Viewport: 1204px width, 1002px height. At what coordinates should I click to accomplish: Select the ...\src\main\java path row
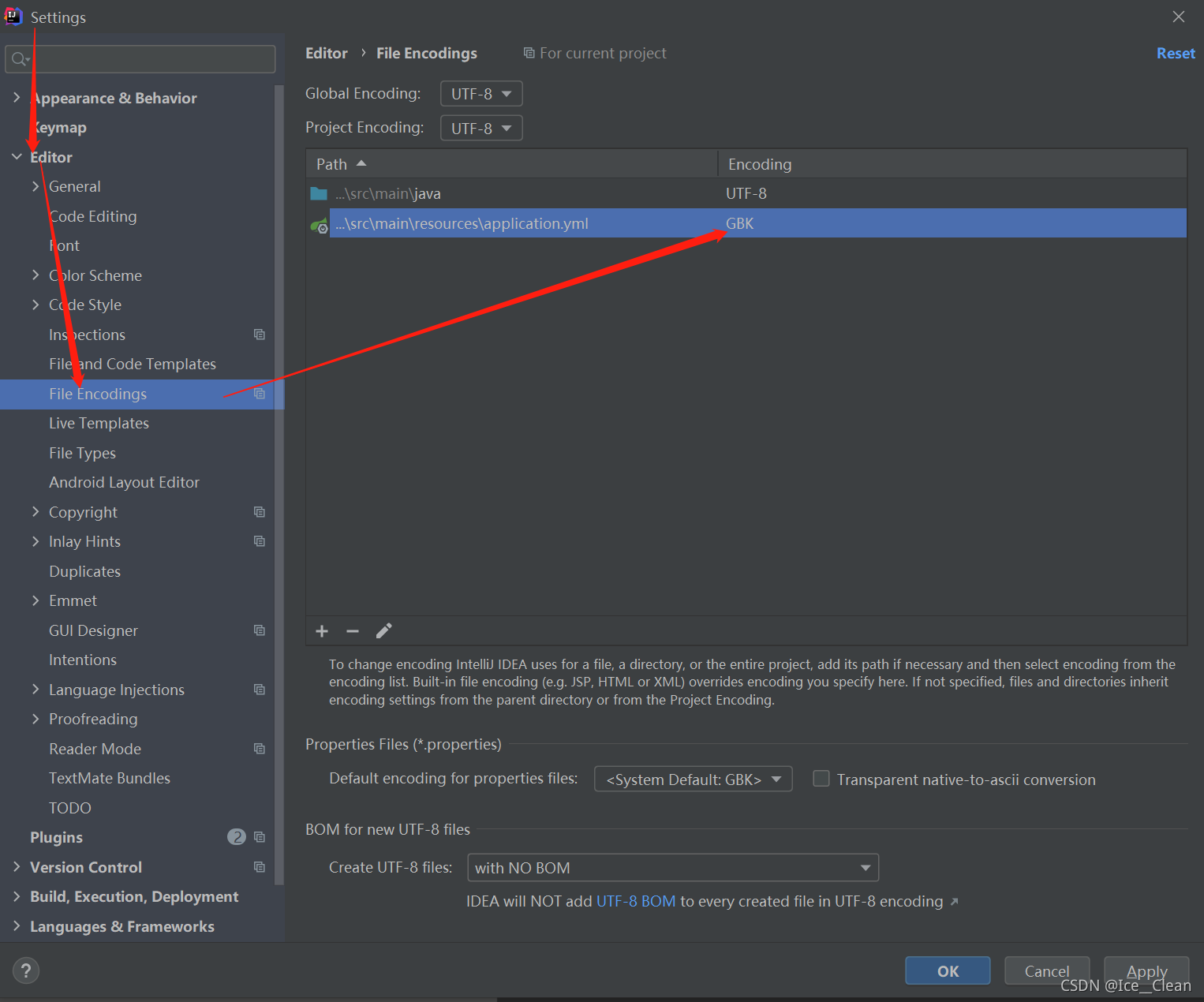tap(746, 193)
